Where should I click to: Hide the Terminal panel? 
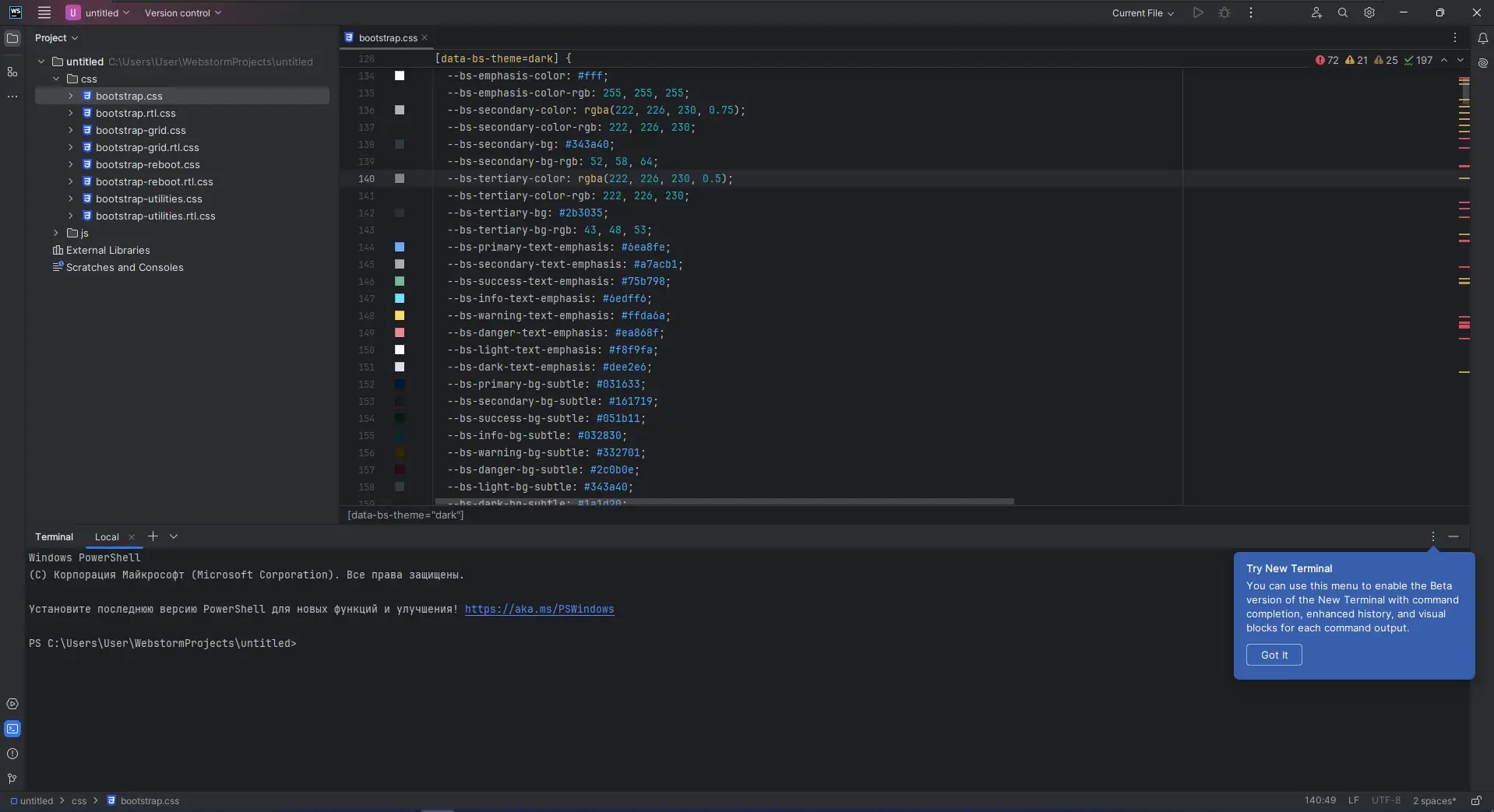coord(1453,536)
